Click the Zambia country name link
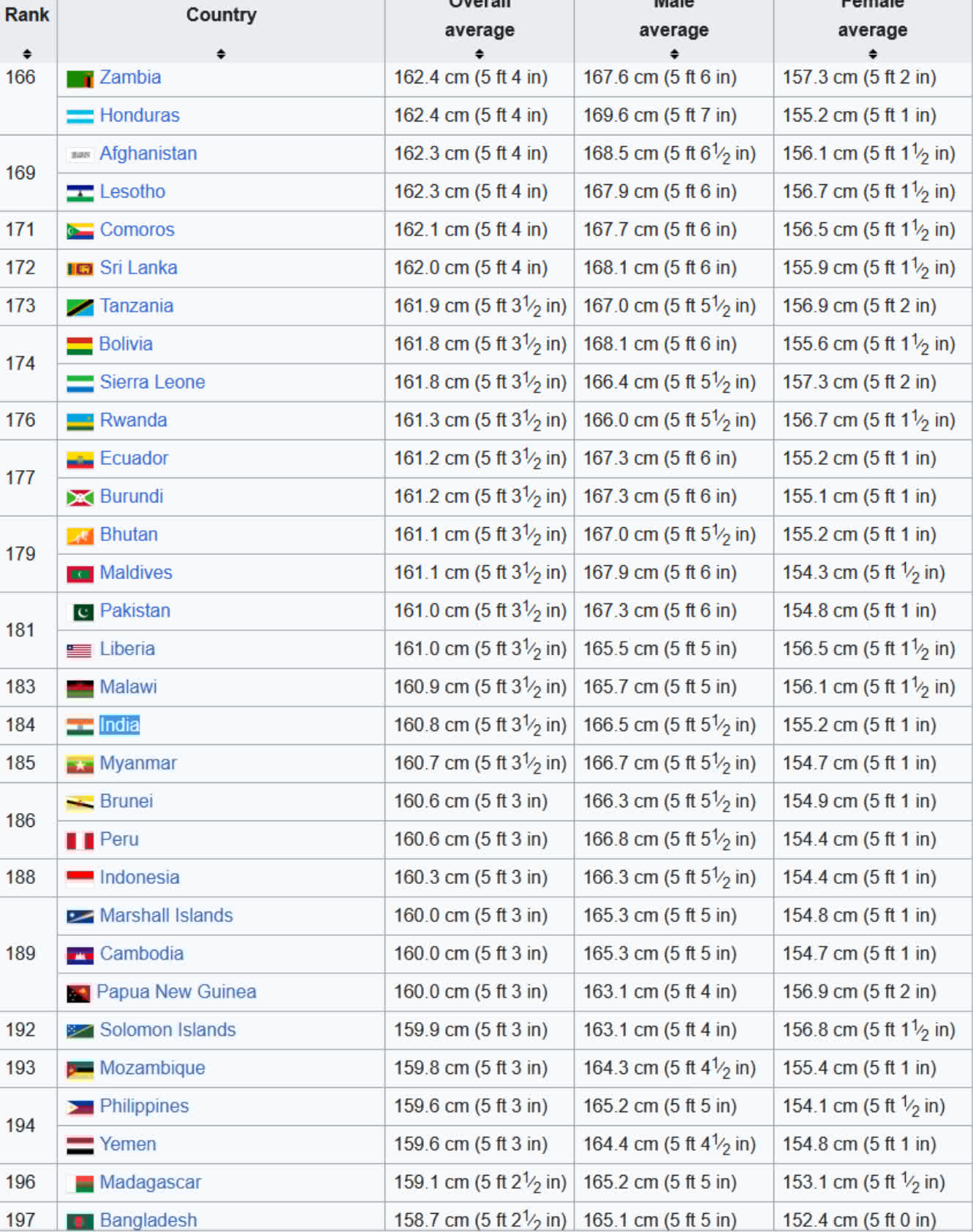The image size is (973, 1232). click(130, 77)
